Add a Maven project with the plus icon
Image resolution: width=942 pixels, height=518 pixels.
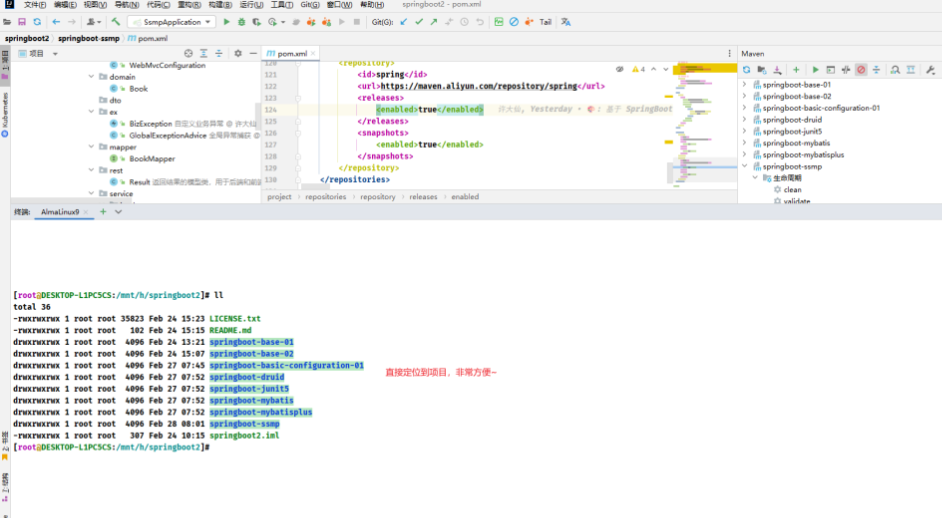point(796,70)
